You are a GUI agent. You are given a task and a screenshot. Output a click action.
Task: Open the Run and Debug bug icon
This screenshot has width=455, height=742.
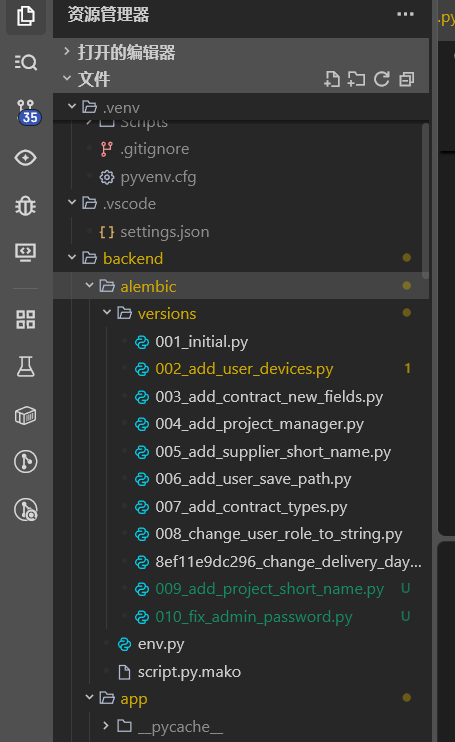(x=26, y=205)
